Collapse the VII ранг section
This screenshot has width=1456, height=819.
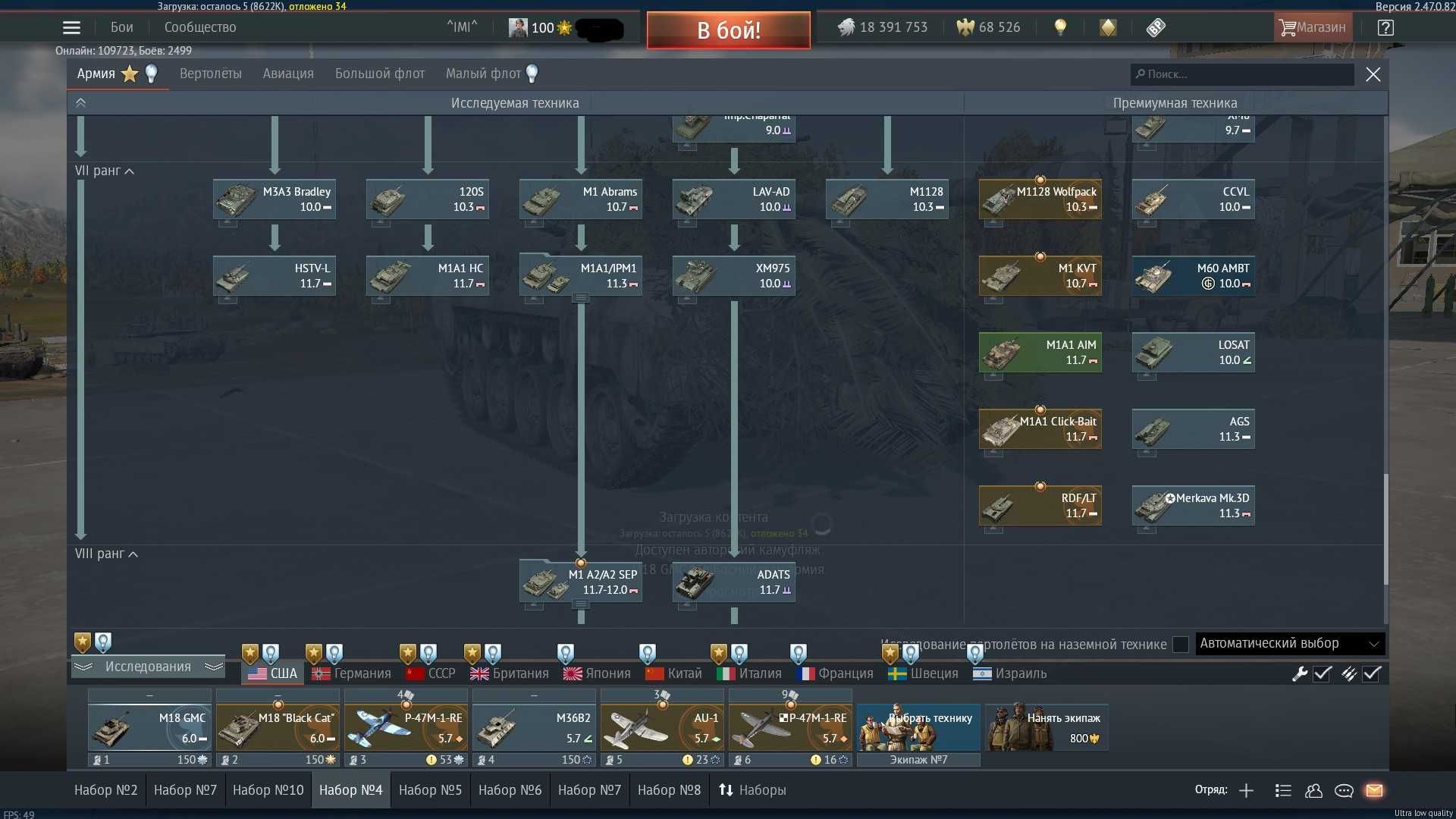point(105,171)
